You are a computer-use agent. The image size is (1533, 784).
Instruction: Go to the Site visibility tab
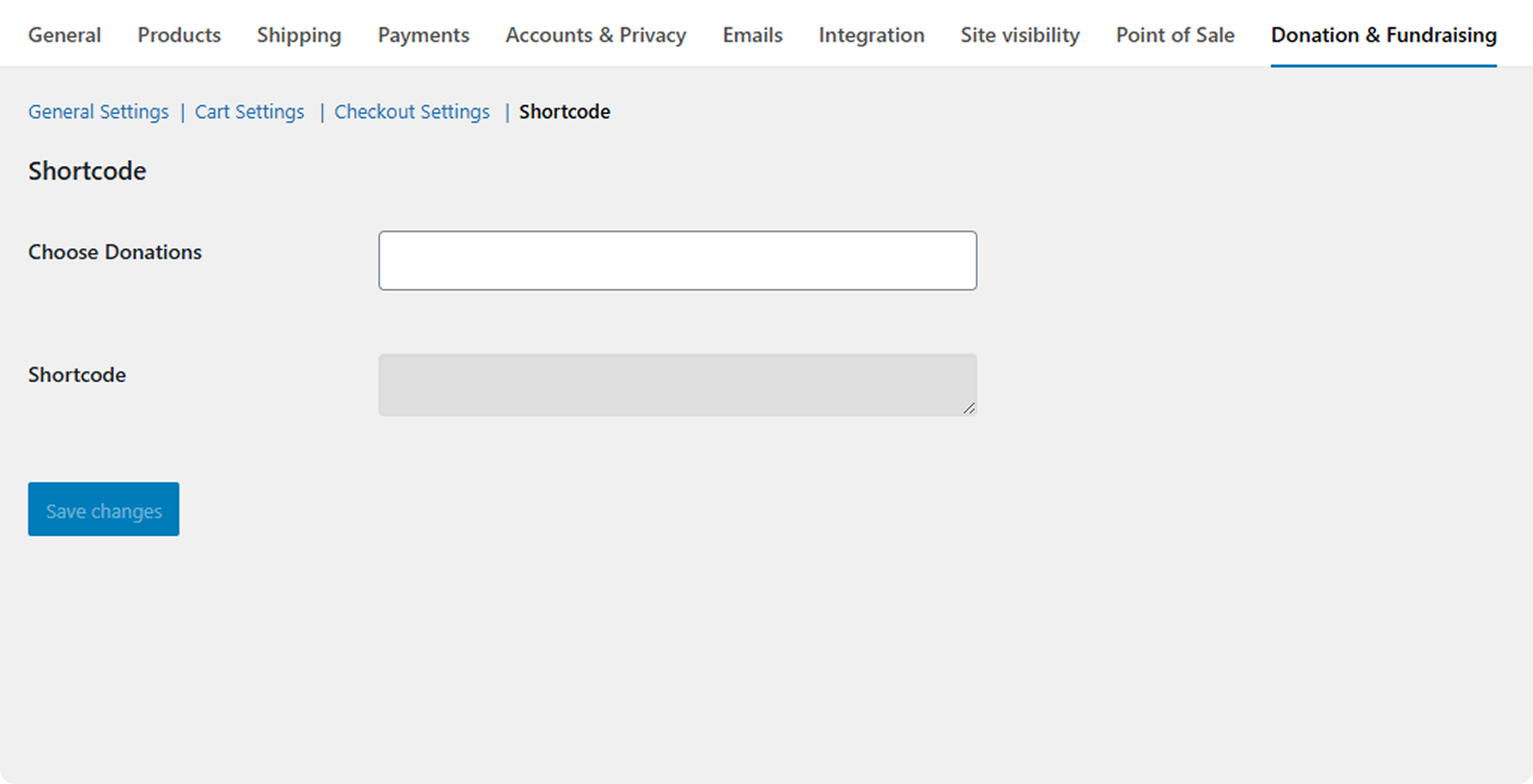[x=1020, y=35]
